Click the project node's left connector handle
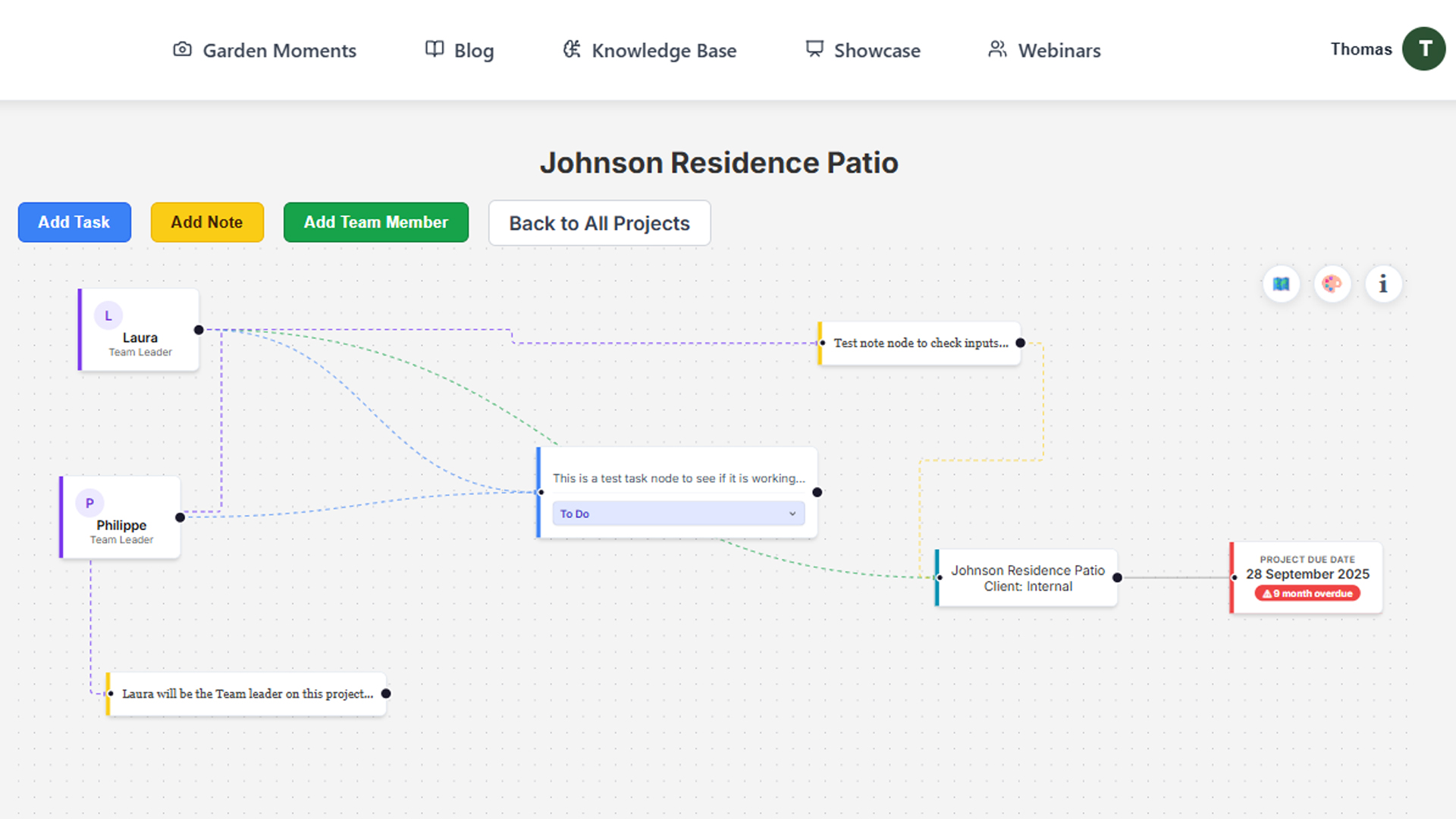This screenshot has width=1456, height=819. (x=939, y=578)
